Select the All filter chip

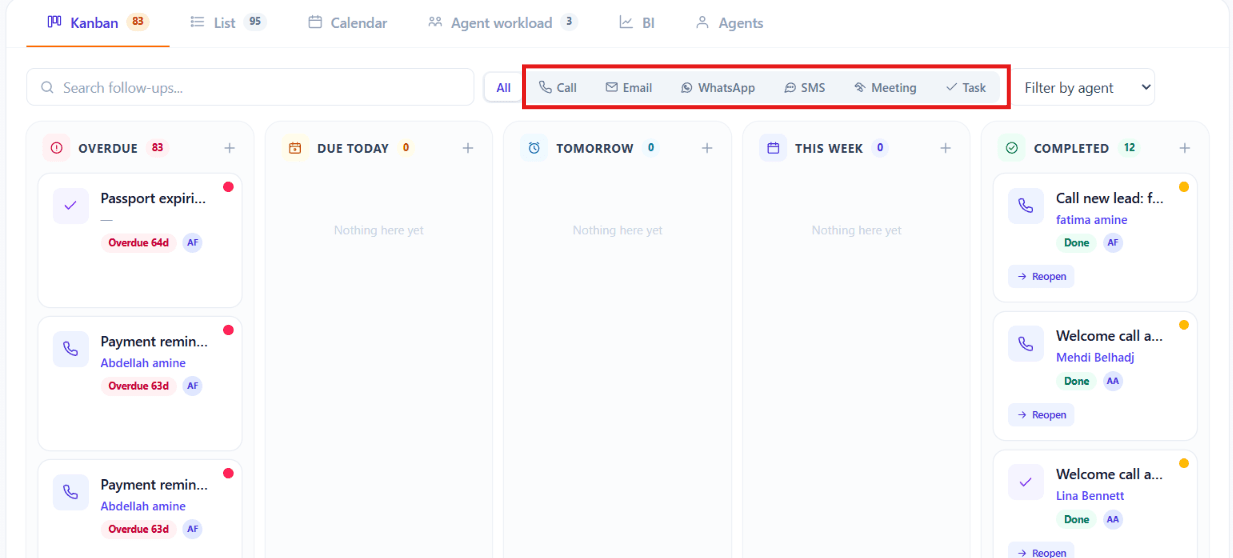(x=504, y=87)
